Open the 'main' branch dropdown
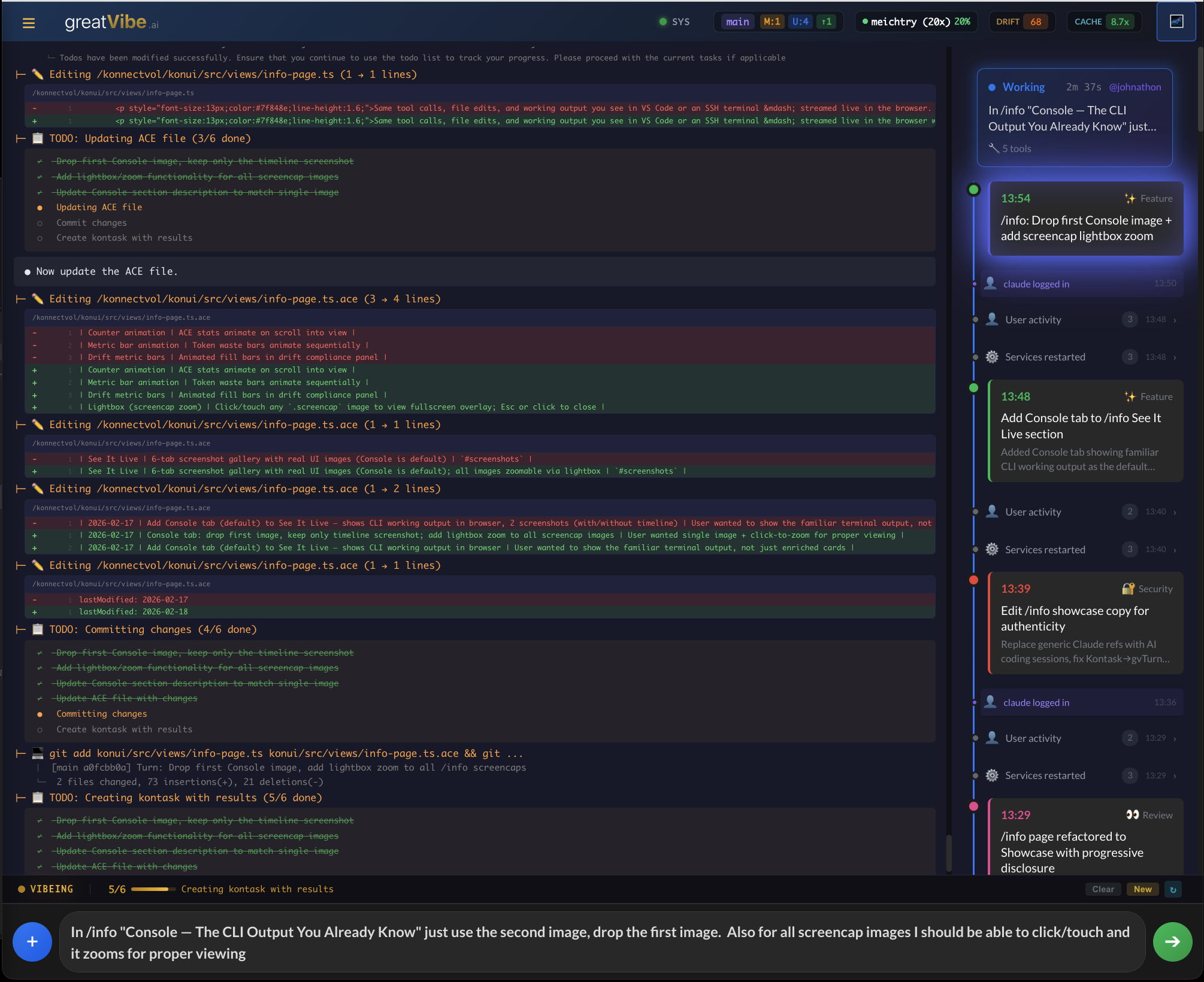Image resolution: width=1204 pixels, height=982 pixels. click(736, 22)
